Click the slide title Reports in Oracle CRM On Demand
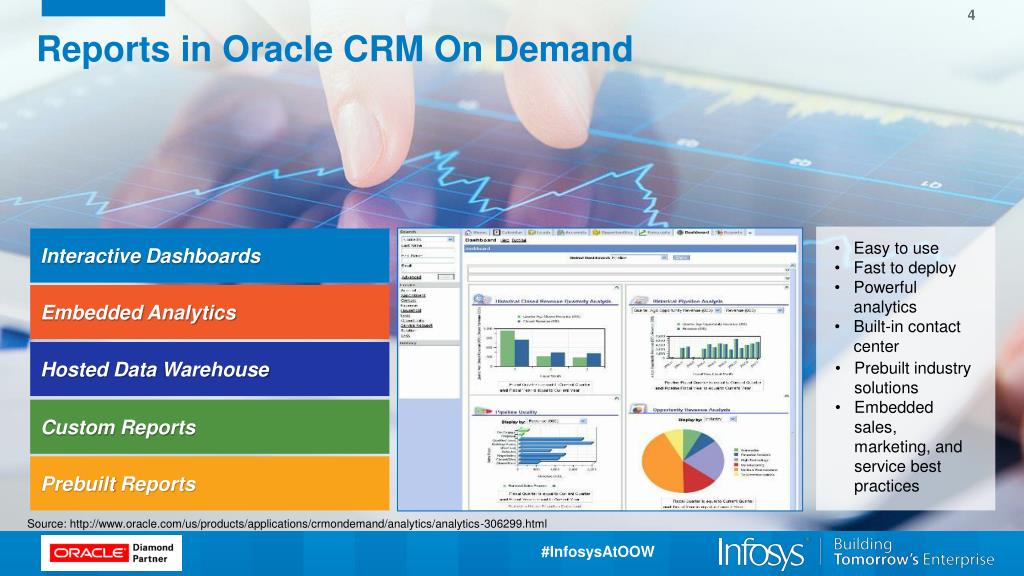The width and height of the screenshot is (1024, 576). click(335, 49)
